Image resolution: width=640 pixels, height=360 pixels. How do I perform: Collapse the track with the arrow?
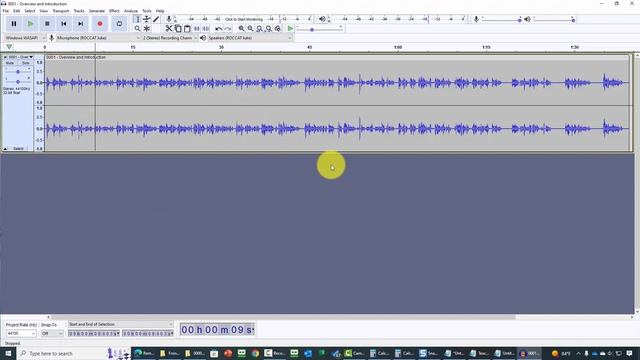point(5,149)
